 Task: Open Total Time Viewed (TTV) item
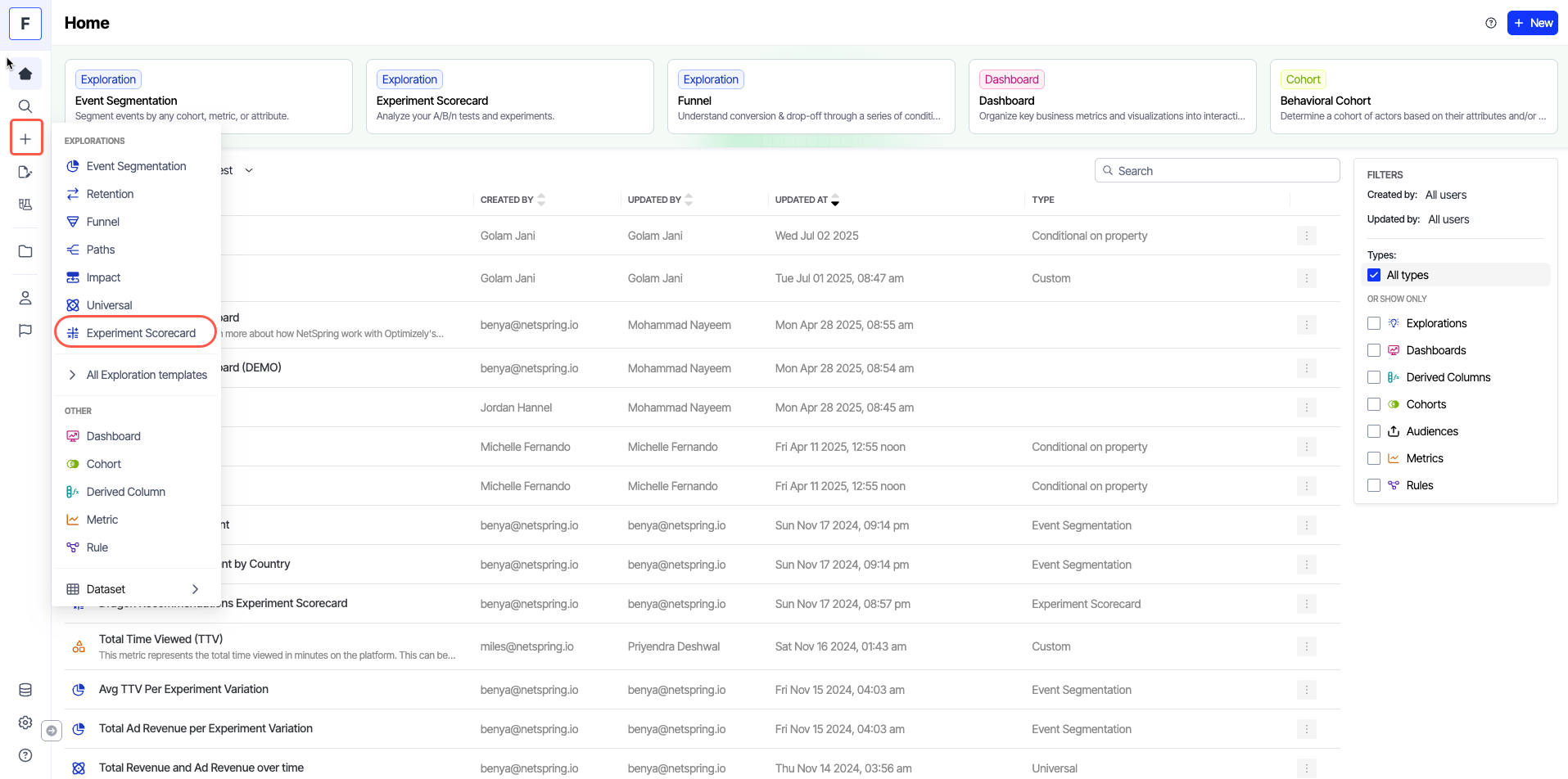point(160,639)
